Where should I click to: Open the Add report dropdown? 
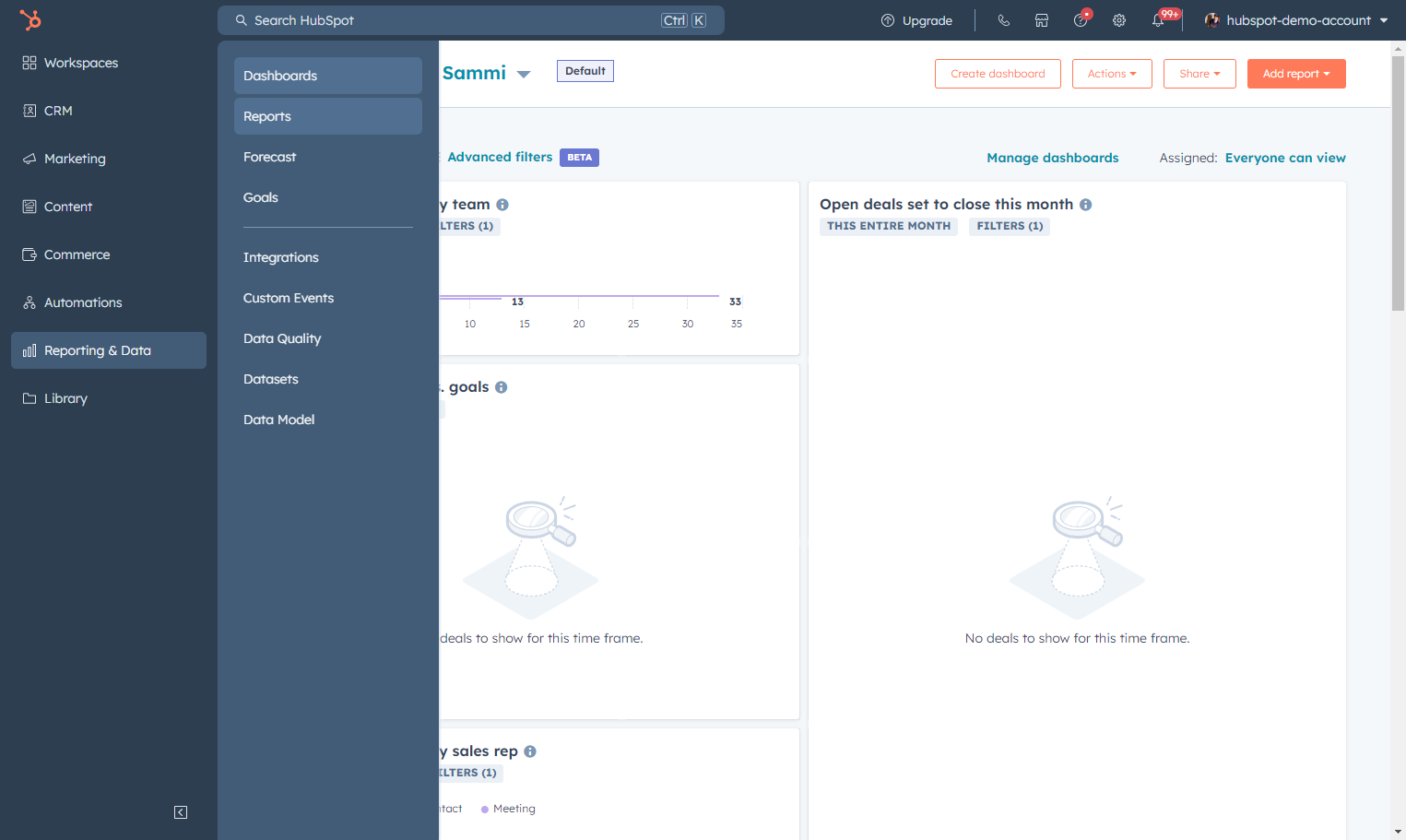[x=1296, y=74]
